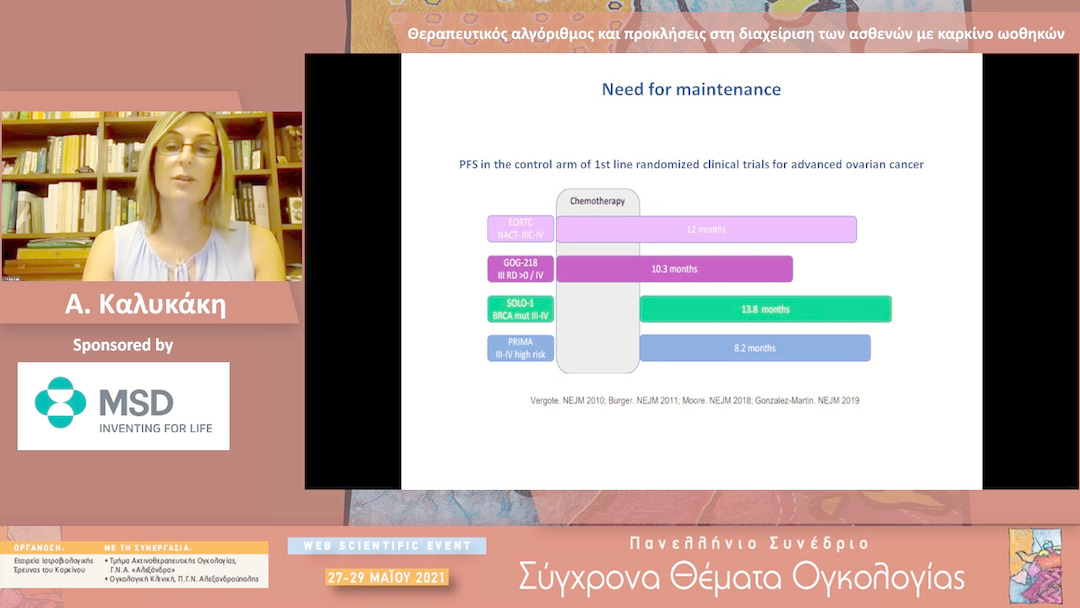Click the "WEB SCIENTIFIC EVENT" banner

click(387, 546)
